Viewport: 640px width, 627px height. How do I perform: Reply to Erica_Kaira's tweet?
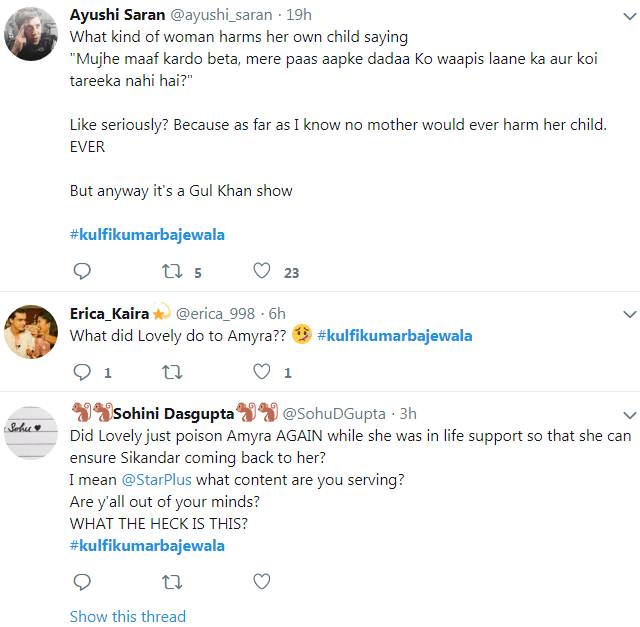(x=83, y=372)
